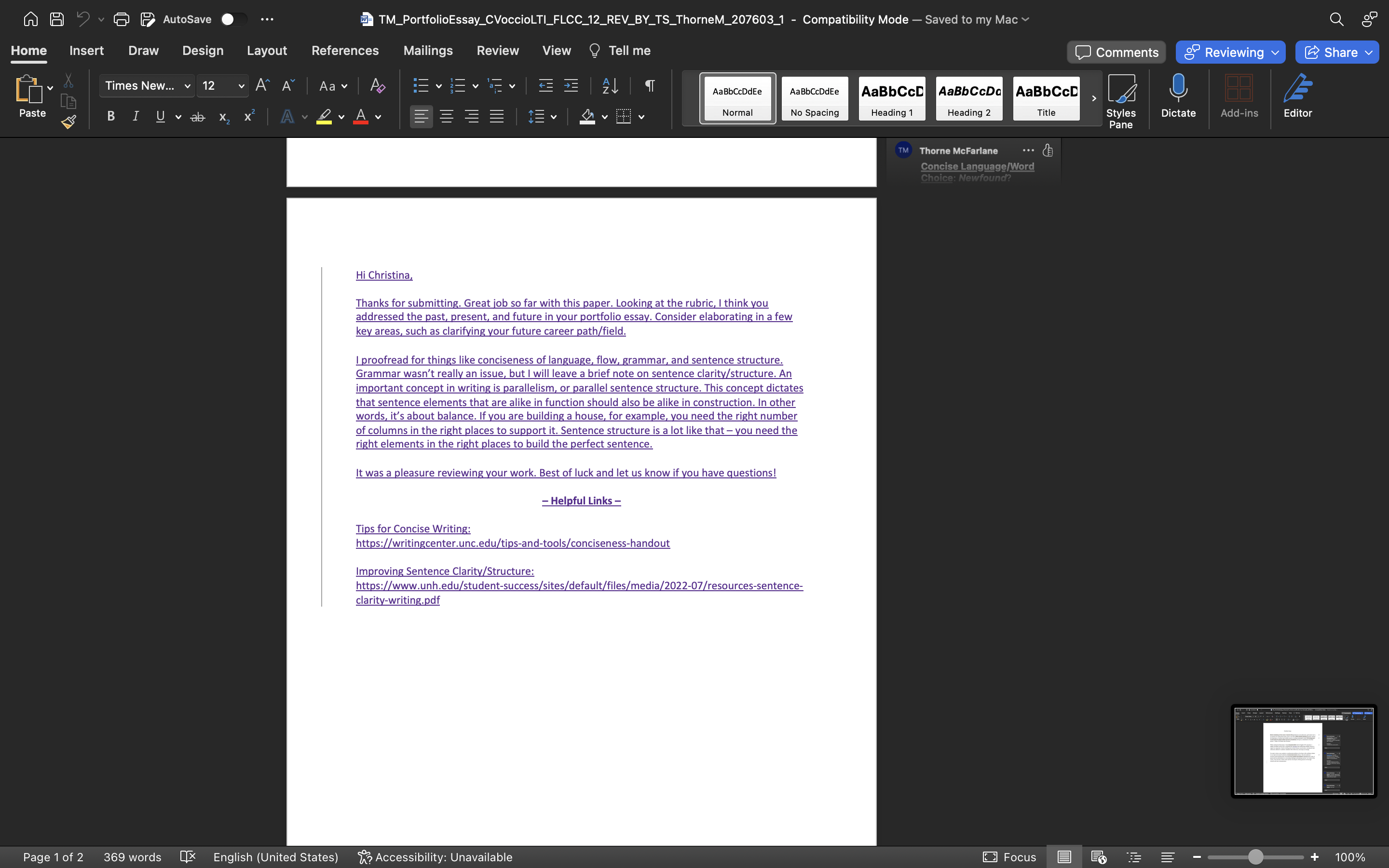The height and width of the screenshot is (868, 1389).
Task: Open the font size dropdown
Action: (x=241, y=85)
